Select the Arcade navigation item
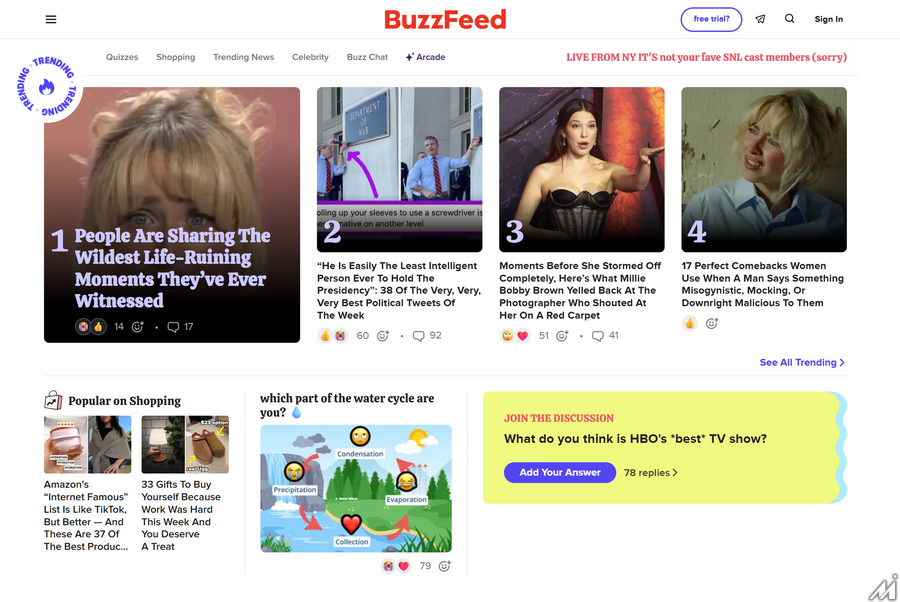This screenshot has height=602, width=900. (x=425, y=57)
